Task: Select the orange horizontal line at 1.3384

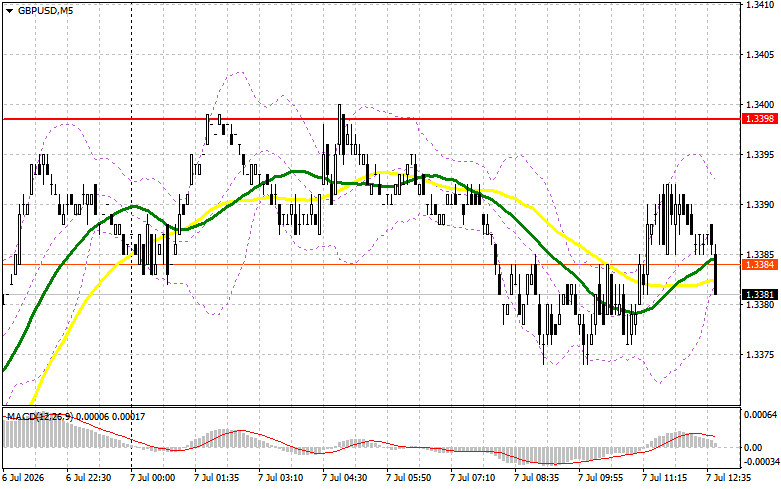Action: click(x=371, y=264)
